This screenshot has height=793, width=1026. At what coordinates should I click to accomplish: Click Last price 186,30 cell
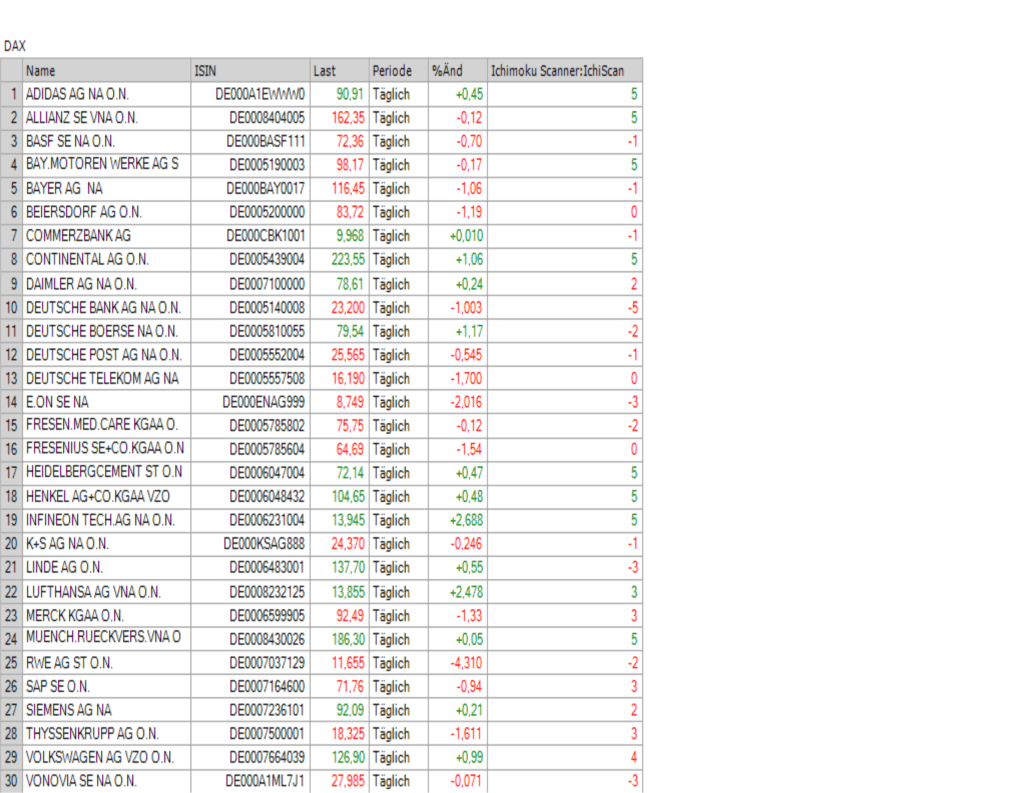(340, 639)
